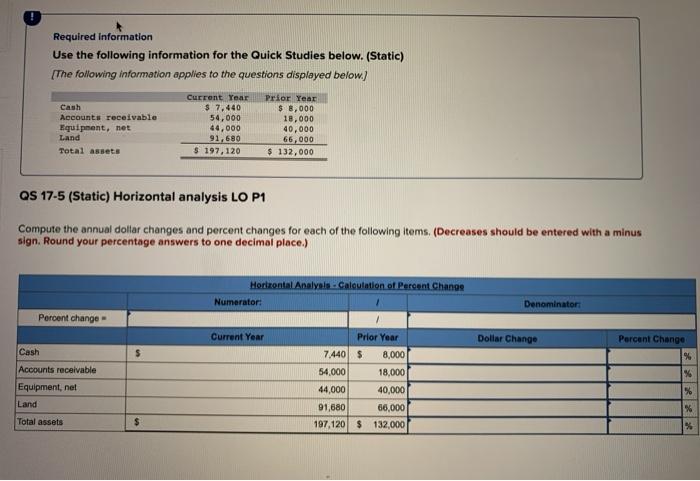Click 'Prior Year' header in answer table
Viewport: 700px width, 481px height.
(378, 337)
